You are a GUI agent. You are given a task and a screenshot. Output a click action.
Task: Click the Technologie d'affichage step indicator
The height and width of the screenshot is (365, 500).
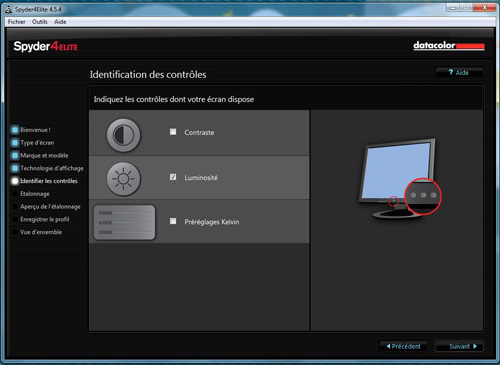(15, 168)
